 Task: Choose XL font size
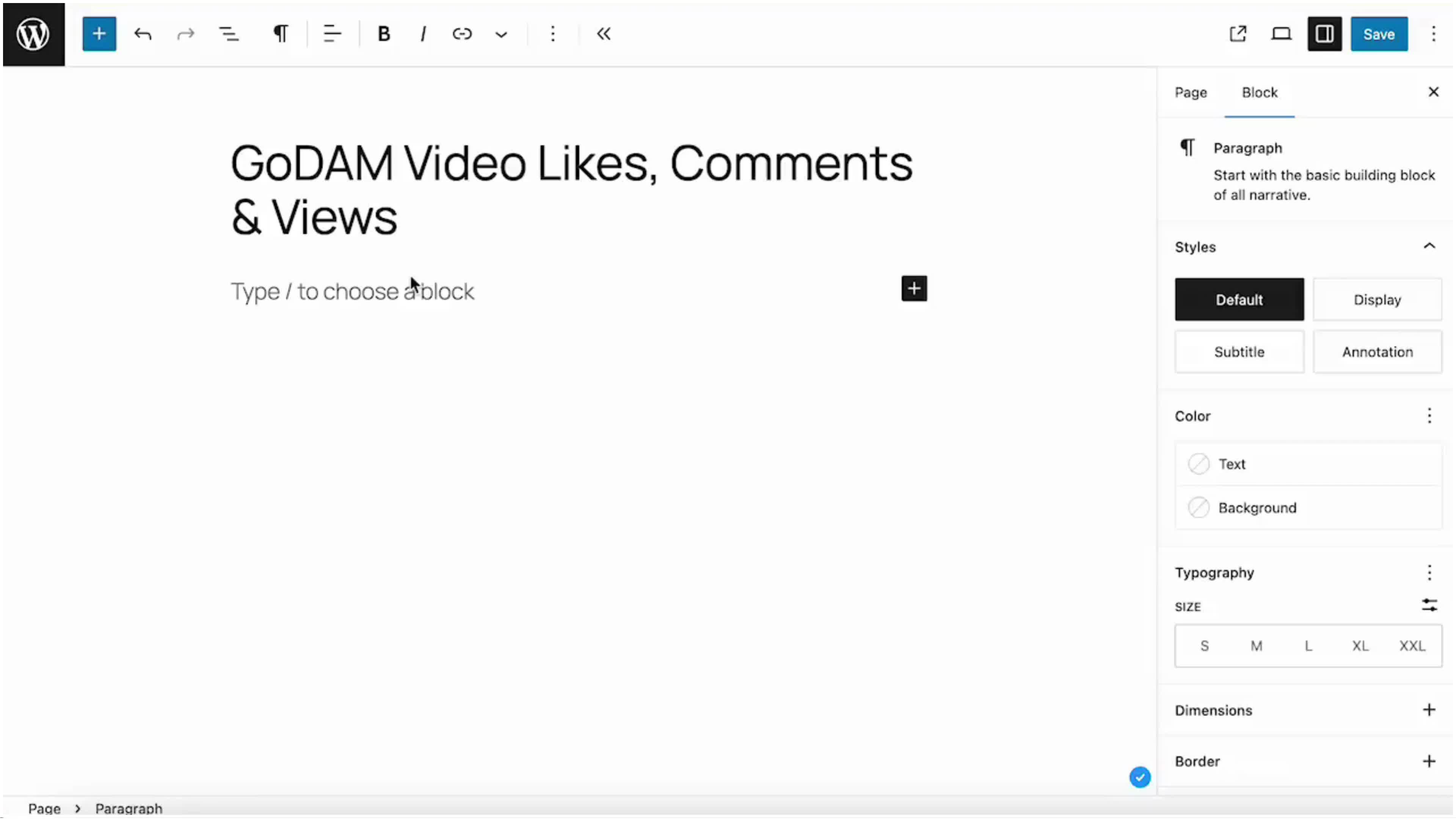(x=1360, y=645)
